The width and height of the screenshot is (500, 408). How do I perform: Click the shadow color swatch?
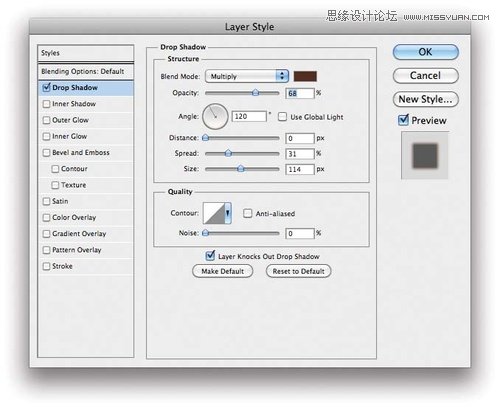tap(305, 76)
